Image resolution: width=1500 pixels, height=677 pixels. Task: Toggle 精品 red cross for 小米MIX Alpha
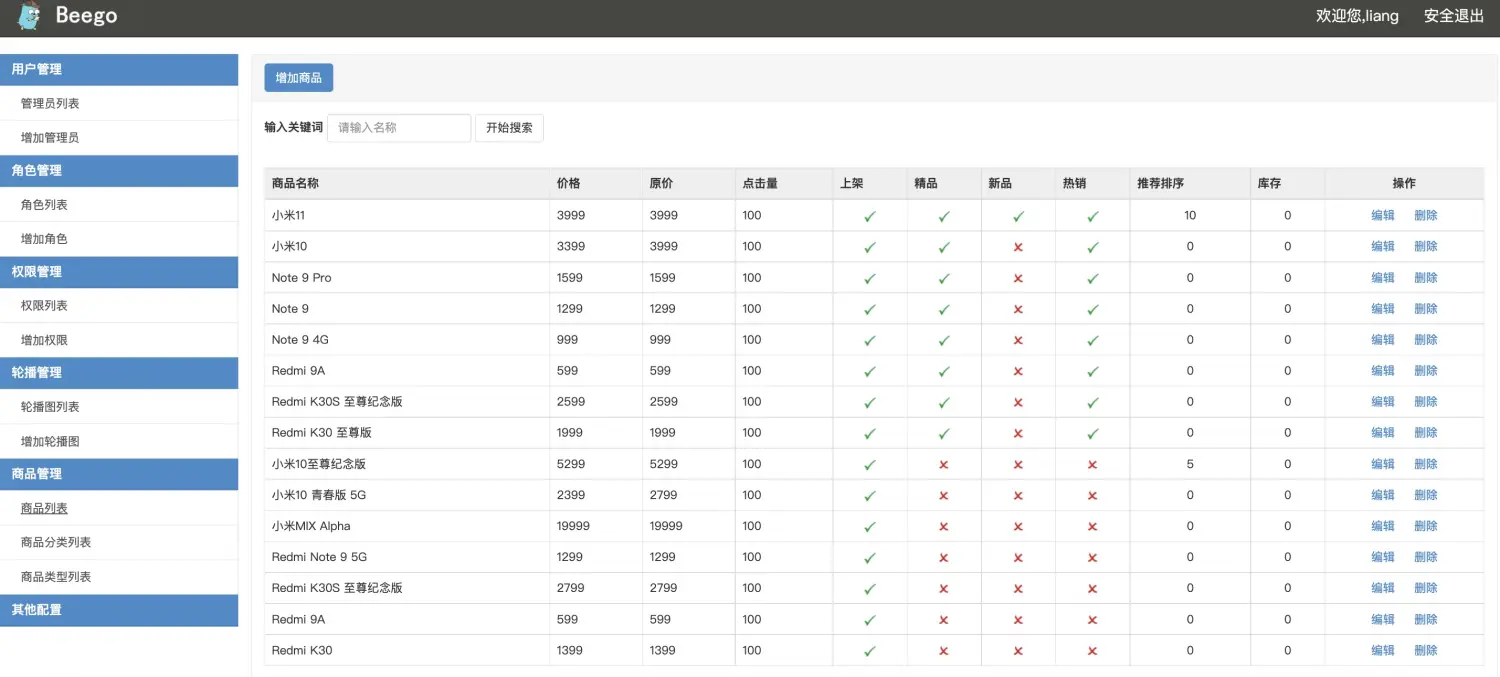pos(944,526)
